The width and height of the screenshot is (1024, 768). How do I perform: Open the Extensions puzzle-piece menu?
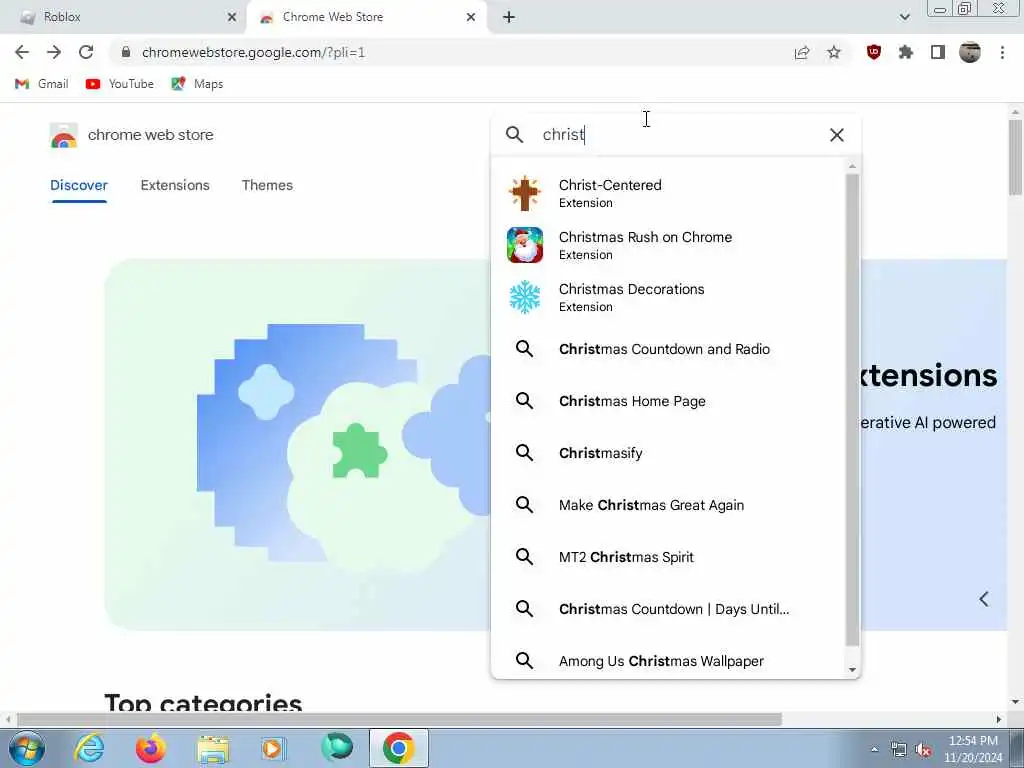point(906,52)
